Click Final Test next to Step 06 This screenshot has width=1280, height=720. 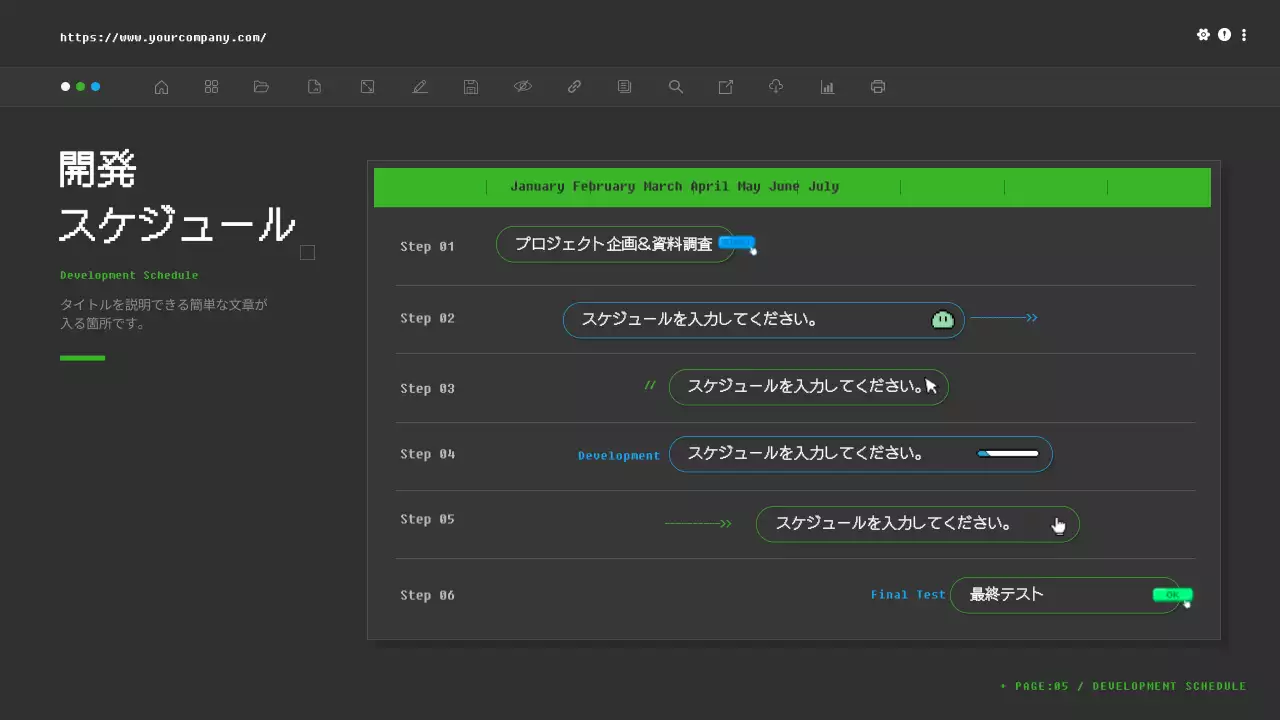point(908,594)
